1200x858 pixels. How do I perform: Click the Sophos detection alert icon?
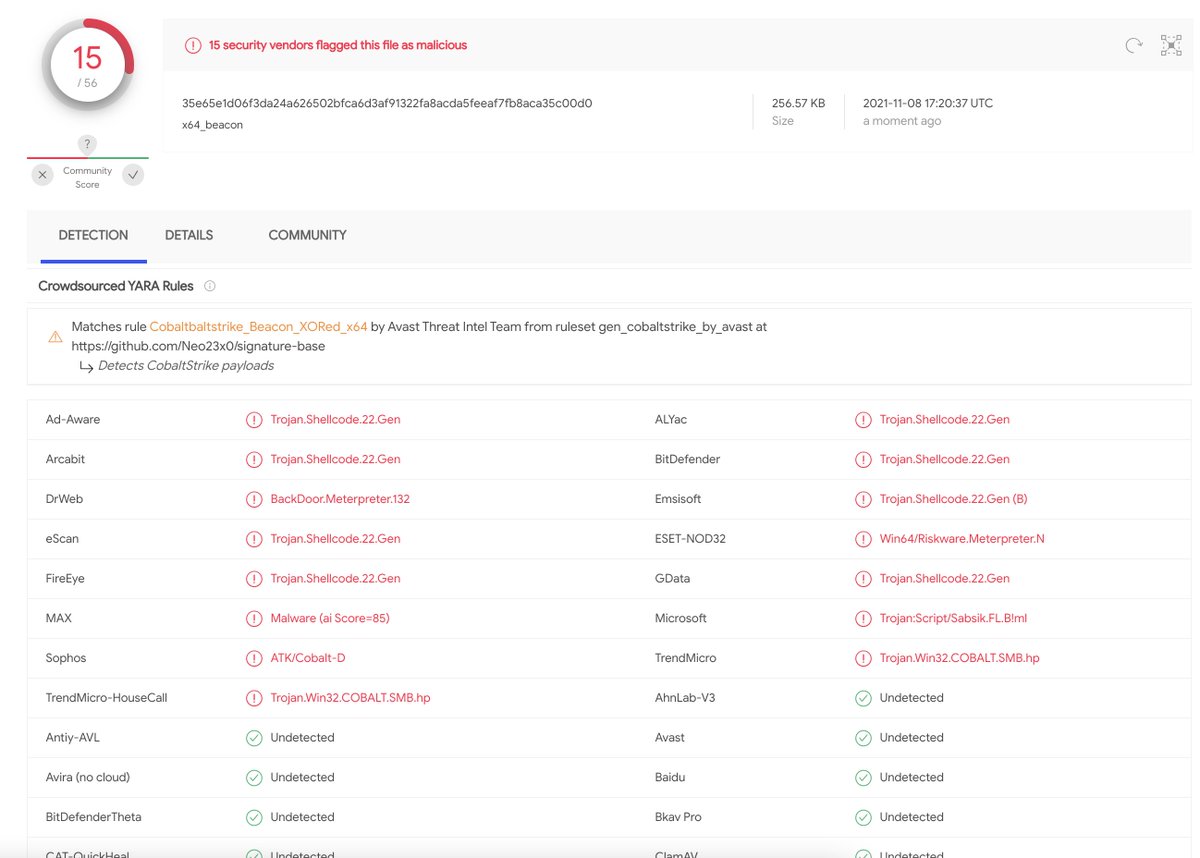254,658
